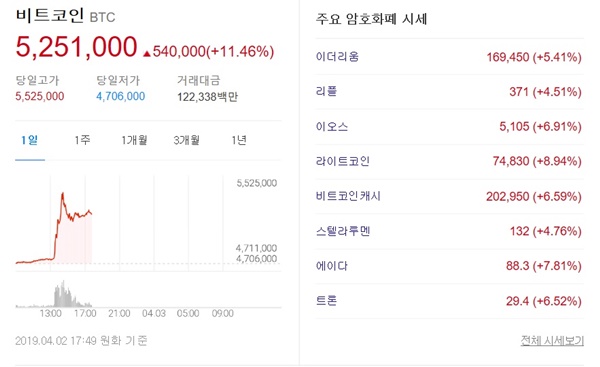The height and width of the screenshot is (367, 600).
Task: Click the 에이다 coin link
Action: pos(332,266)
